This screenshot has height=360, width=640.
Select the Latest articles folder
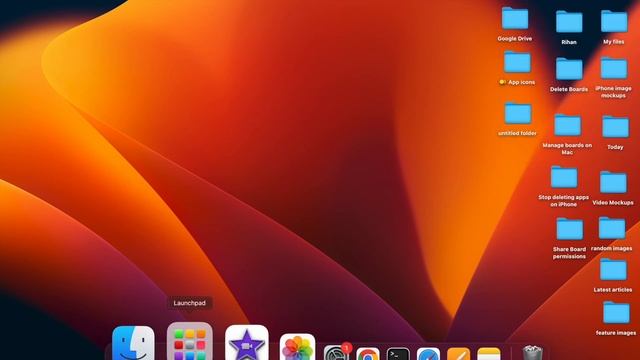613,269
